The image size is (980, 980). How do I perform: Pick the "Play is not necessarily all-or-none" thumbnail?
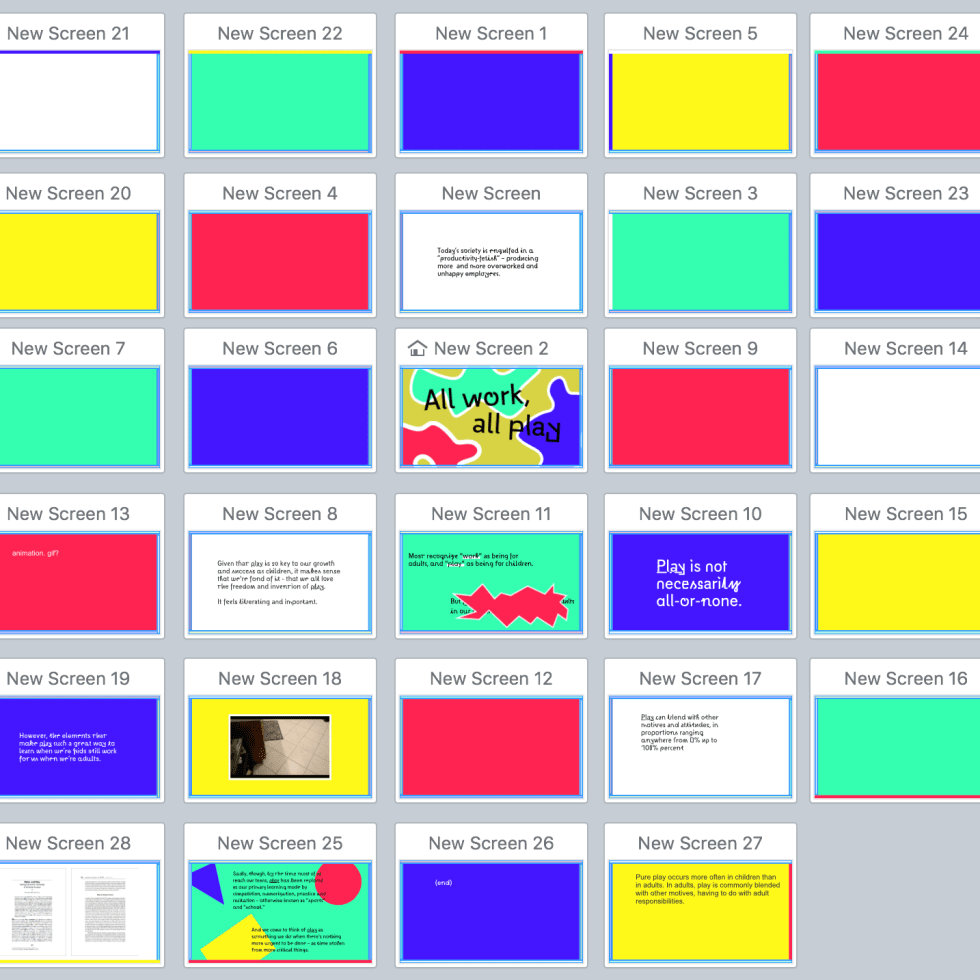700,581
